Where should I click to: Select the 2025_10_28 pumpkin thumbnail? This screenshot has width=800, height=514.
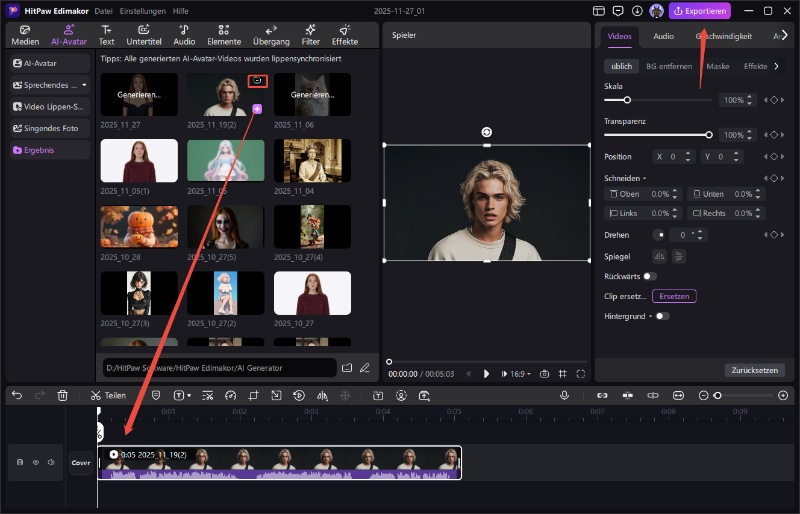tap(139, 227)
